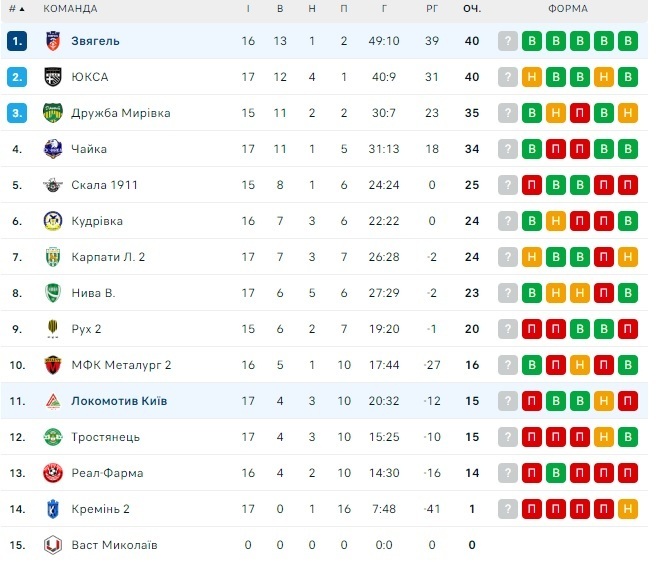The height and width of the screenshot is (562, 659).
Task: Open the Нива В. team page
Action: tap(93, 293)
